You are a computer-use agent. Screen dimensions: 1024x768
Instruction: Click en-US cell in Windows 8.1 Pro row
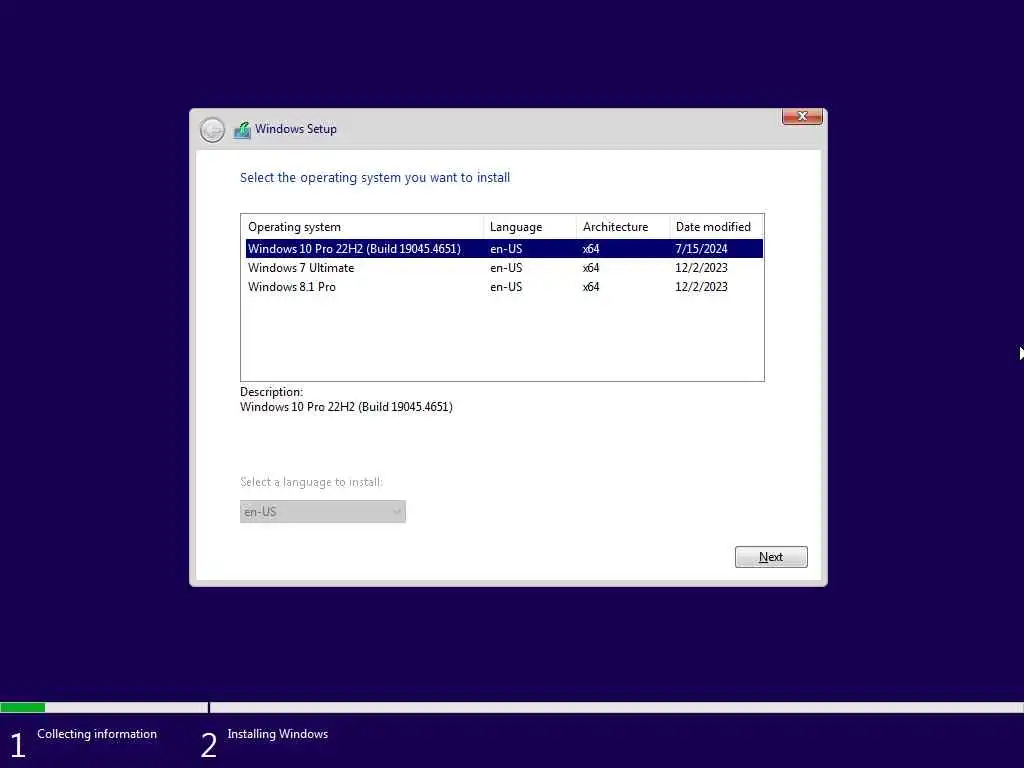point(506,287)
